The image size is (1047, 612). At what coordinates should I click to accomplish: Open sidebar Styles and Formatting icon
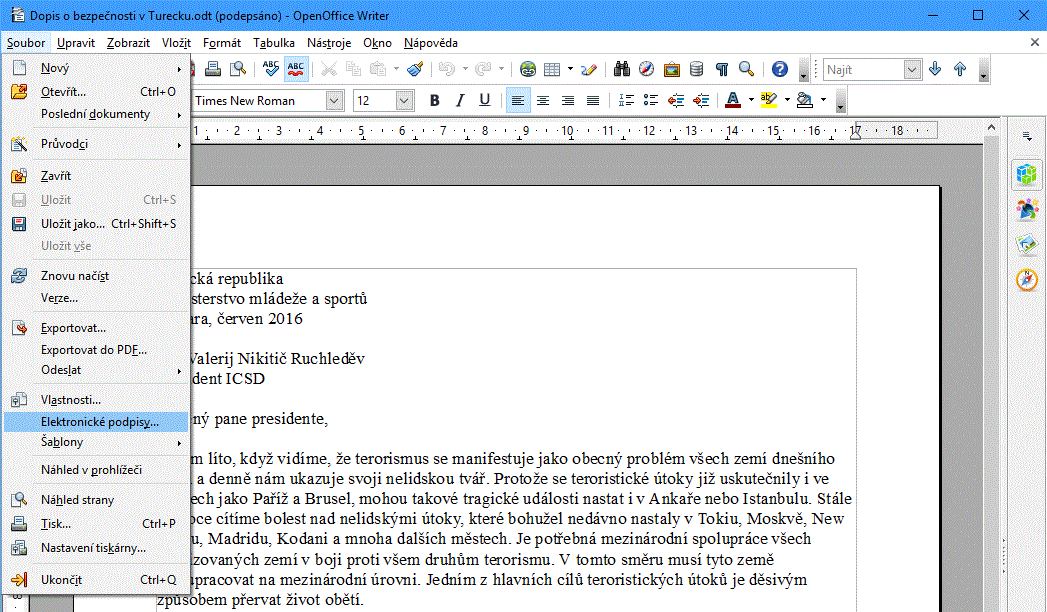click(1027, 210)
